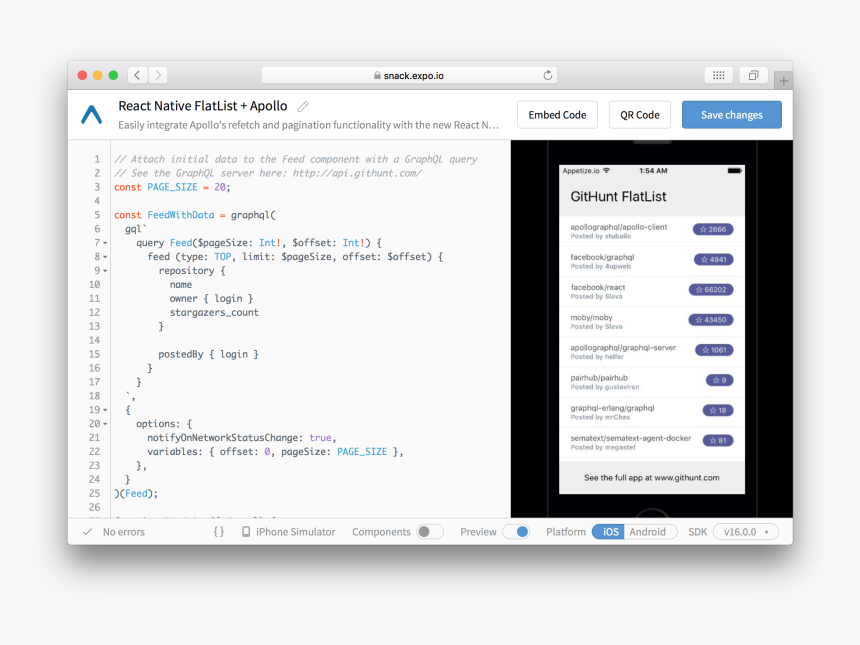
Task: Click the Expo Snack logo
Action: tap(92, 114)
